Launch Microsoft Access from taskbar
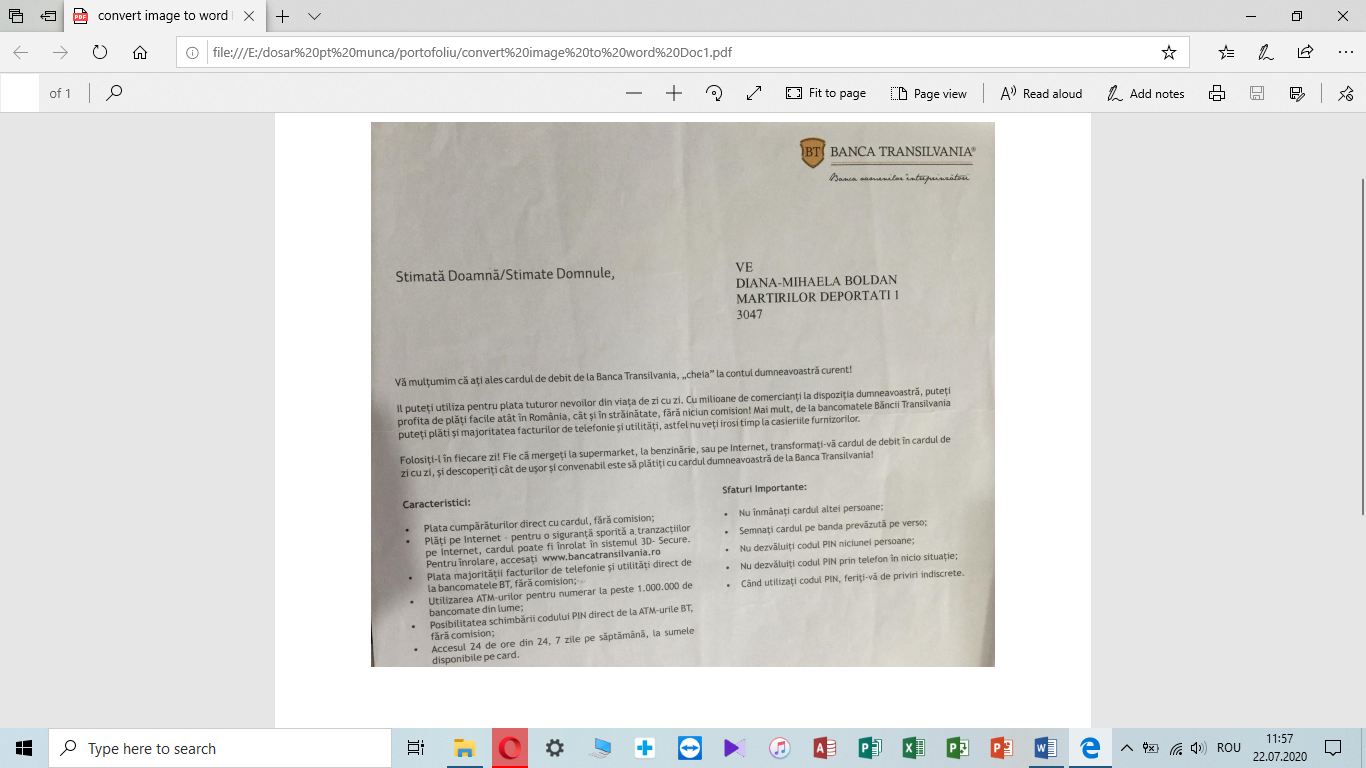The height and width of the screenshot is (768, 1366). click(825, 748)
